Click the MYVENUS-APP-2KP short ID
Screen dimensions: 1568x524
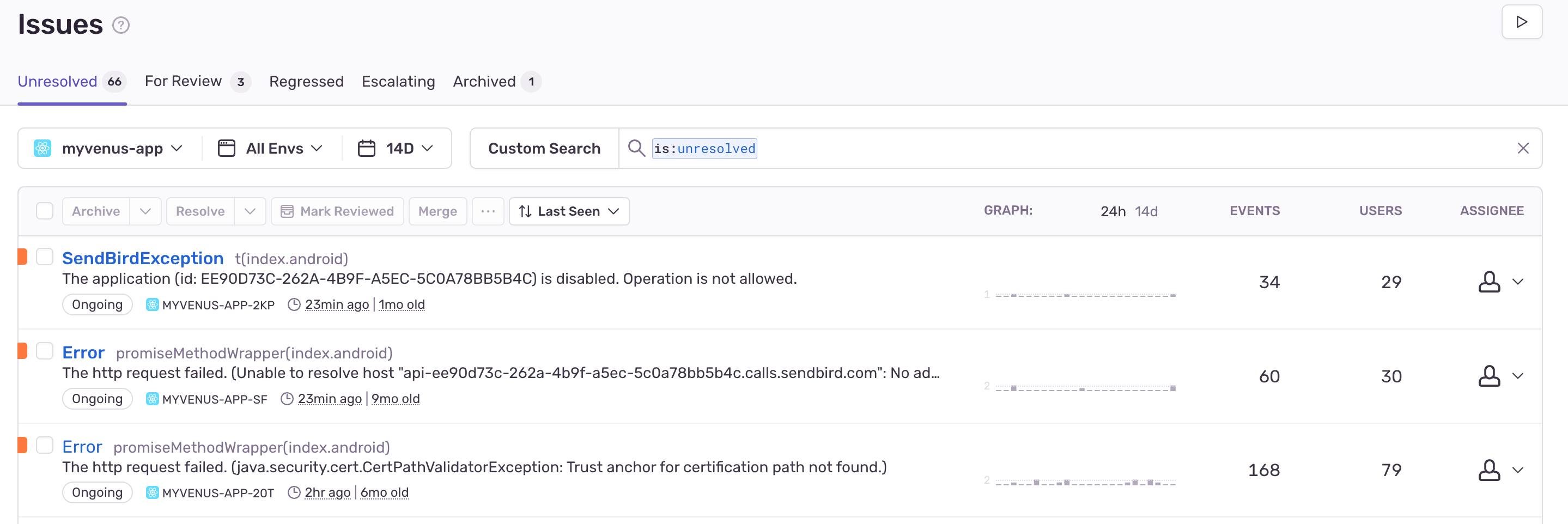[x=218, y=305]
